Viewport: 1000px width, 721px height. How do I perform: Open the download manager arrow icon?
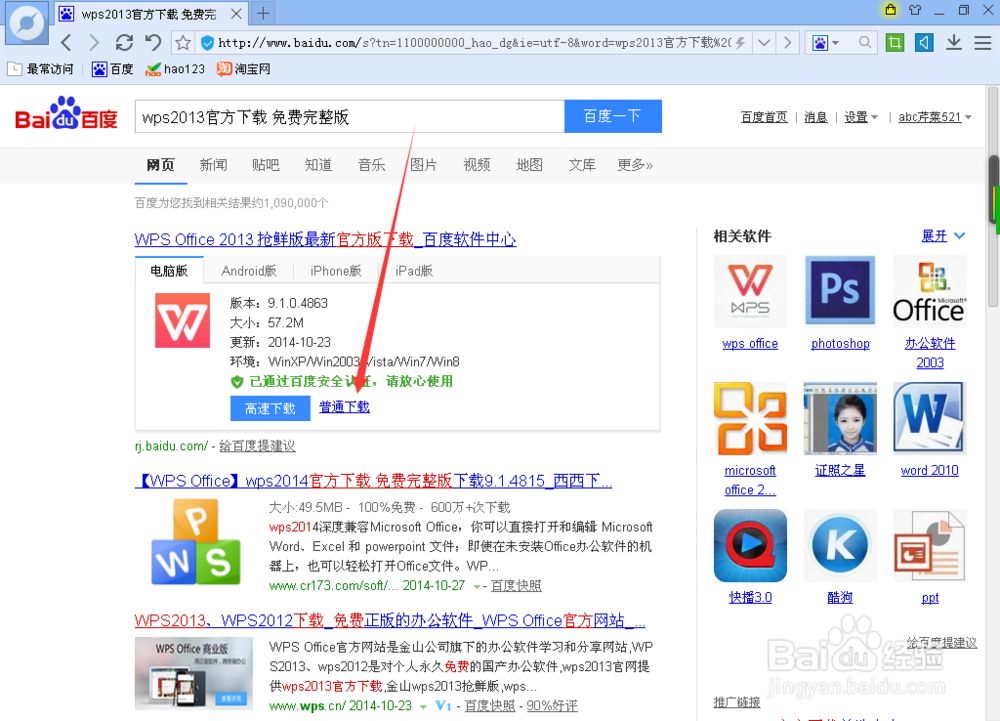(x=952, y=43)
